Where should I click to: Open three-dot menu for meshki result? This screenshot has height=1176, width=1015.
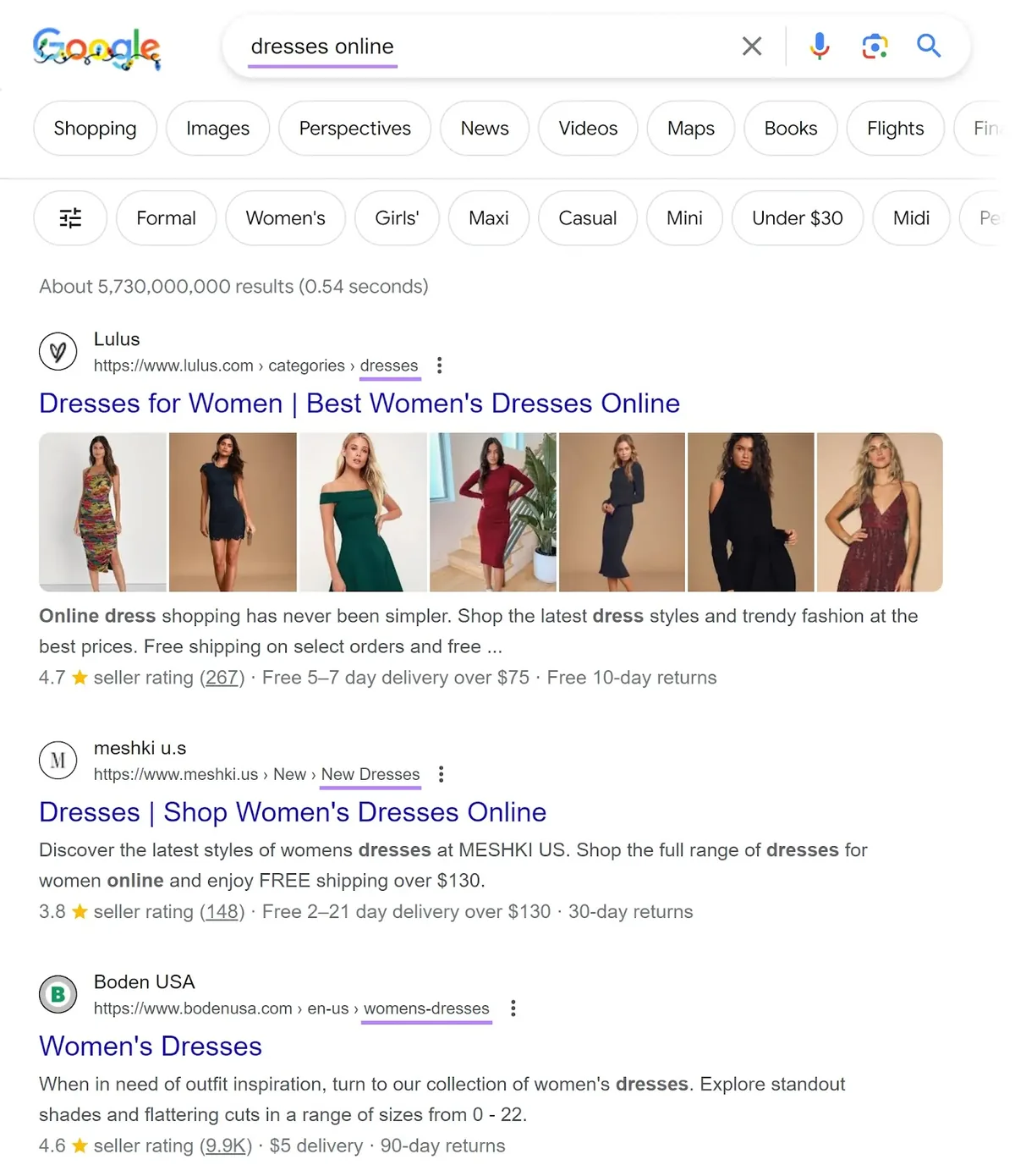tap(442, 774)
